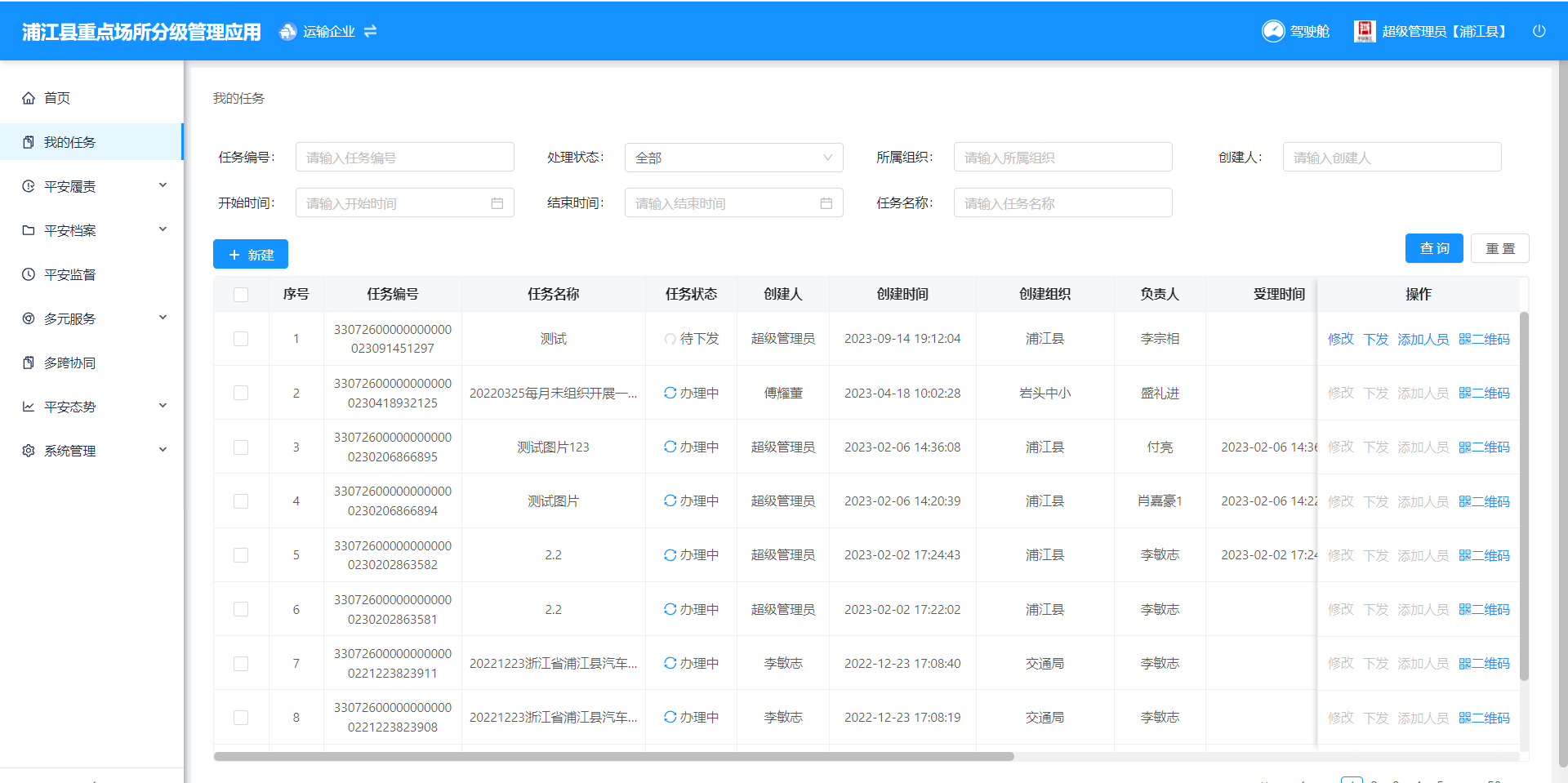Click the 系统管理 gear icon
Viewport: 1568px width, 783px height.
(29, 451)
